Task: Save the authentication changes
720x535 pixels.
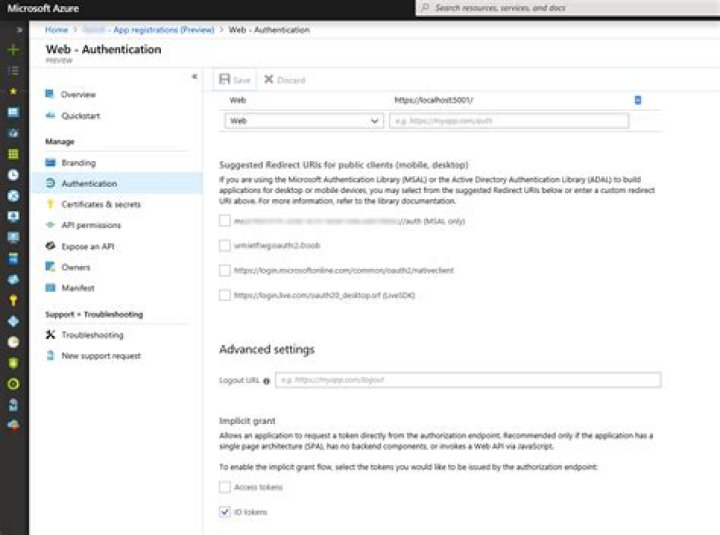Action: click(x=235, y=80)
